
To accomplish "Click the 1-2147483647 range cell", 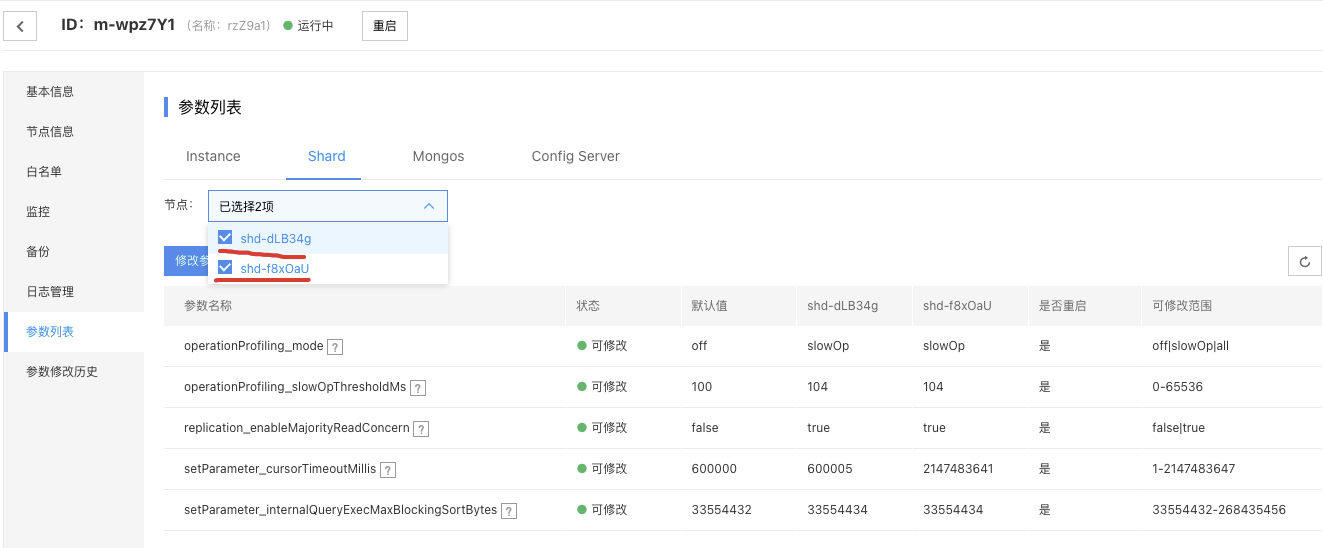I will (1193, 469).
